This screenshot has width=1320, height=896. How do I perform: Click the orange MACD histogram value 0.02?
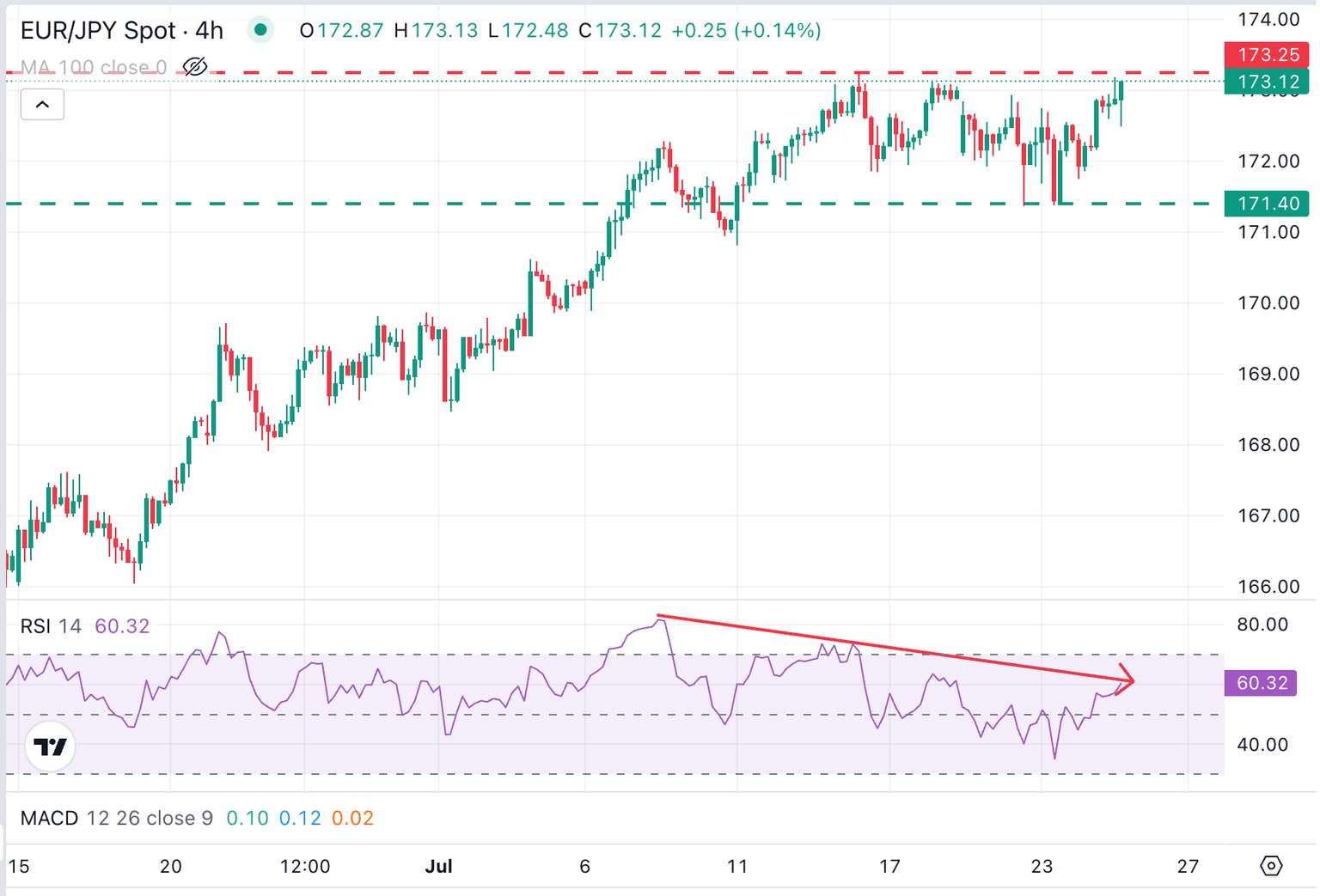point(353,818)
